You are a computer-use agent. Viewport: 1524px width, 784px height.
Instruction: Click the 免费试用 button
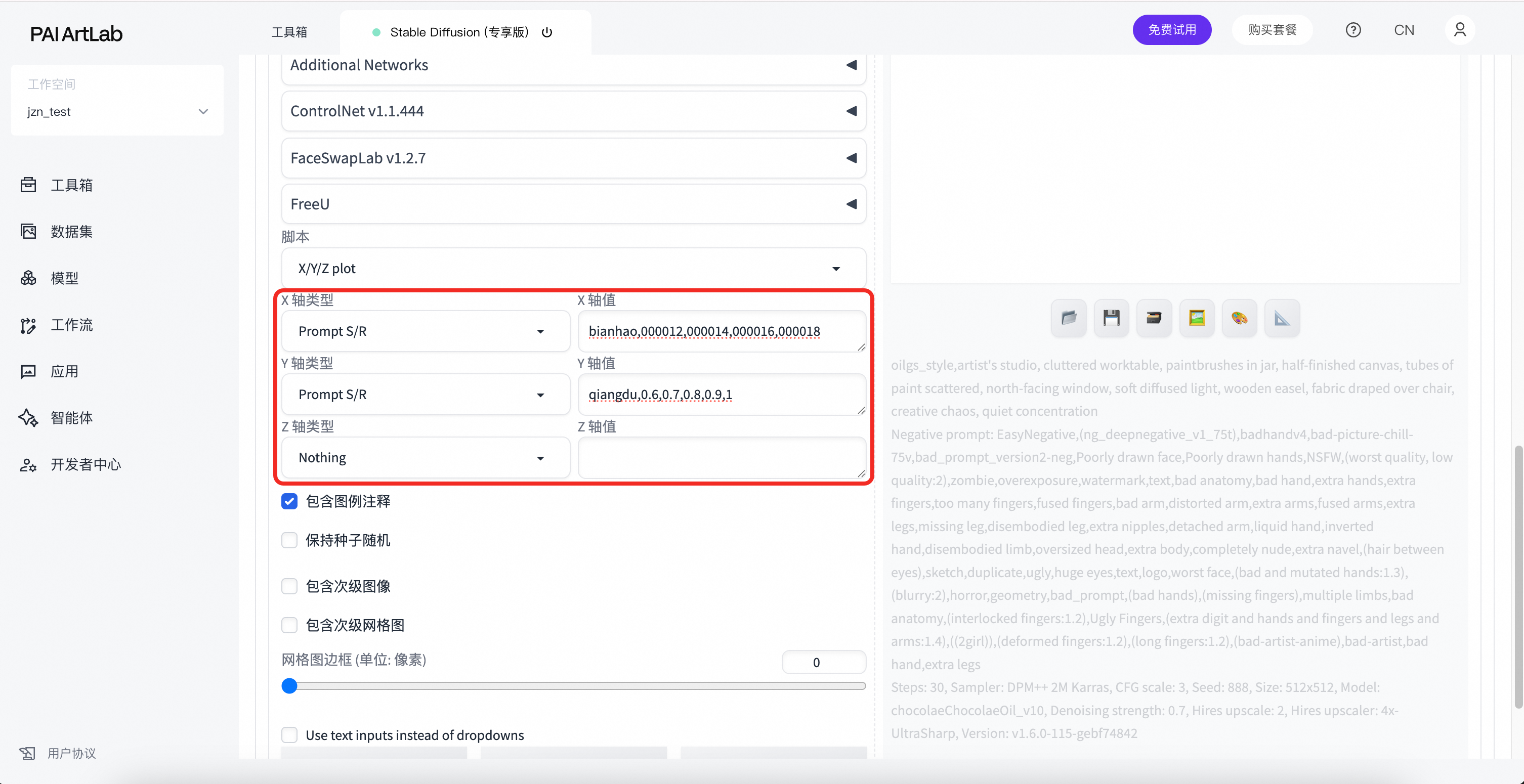click(1171, 30)
